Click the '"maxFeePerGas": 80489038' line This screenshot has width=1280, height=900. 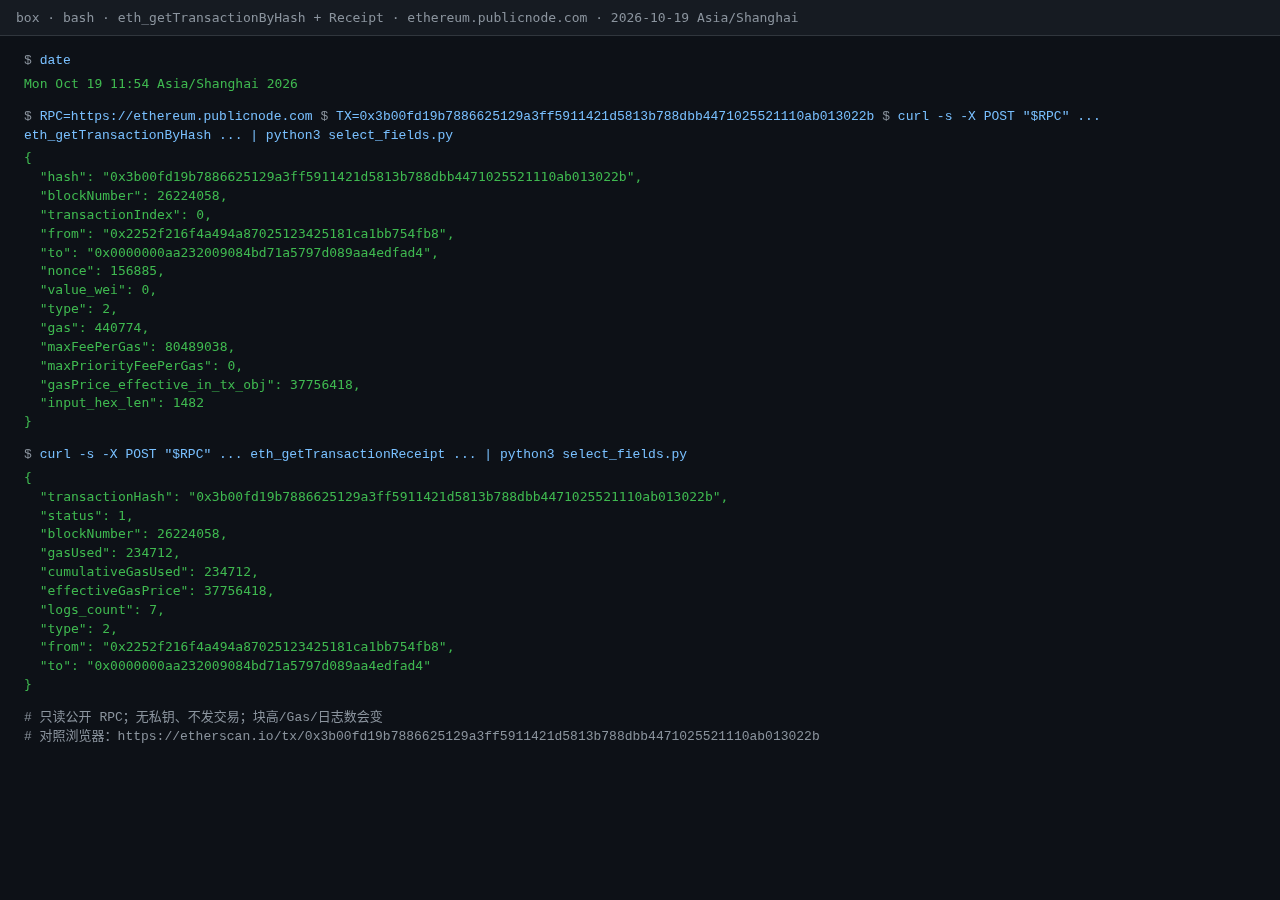[138, 347]
